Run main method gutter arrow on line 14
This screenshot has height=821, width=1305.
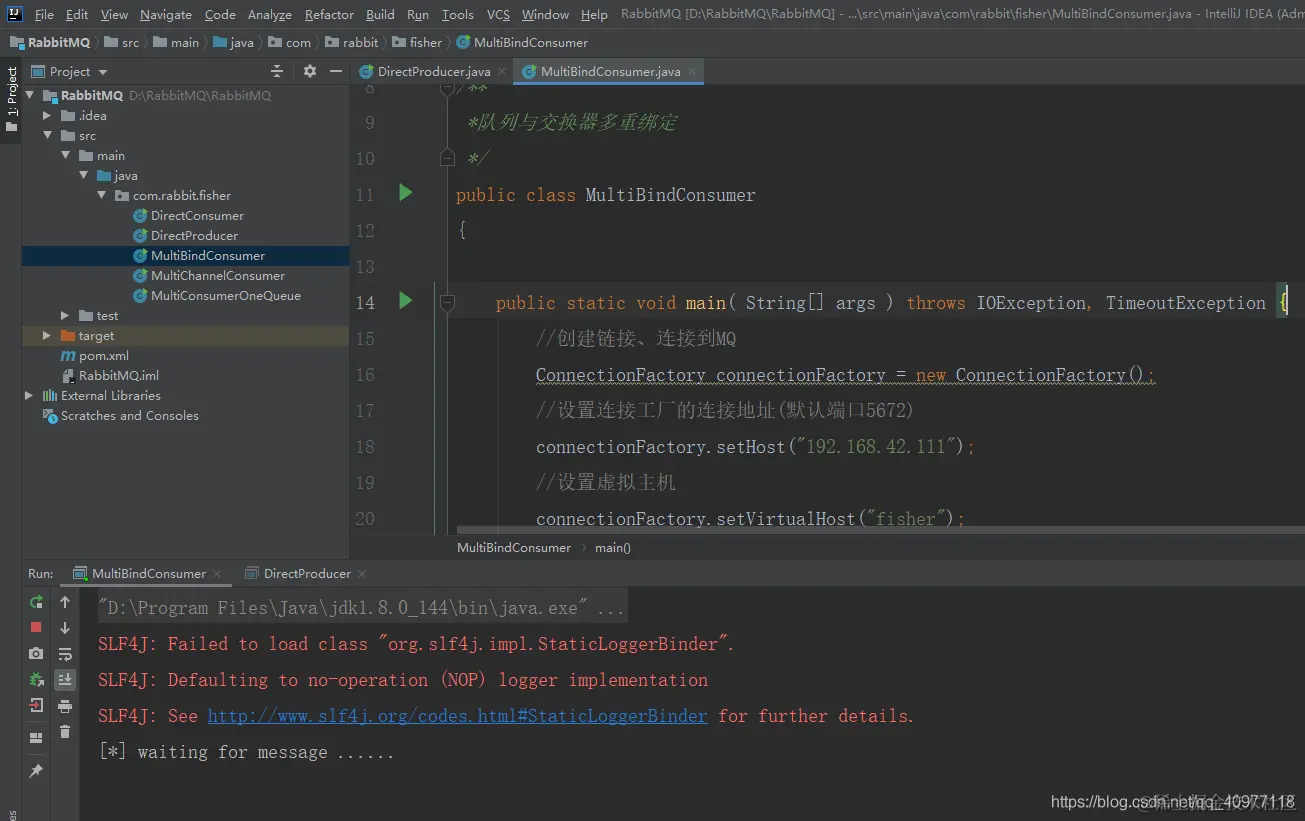pyautogui.click(x=405, y=301)
